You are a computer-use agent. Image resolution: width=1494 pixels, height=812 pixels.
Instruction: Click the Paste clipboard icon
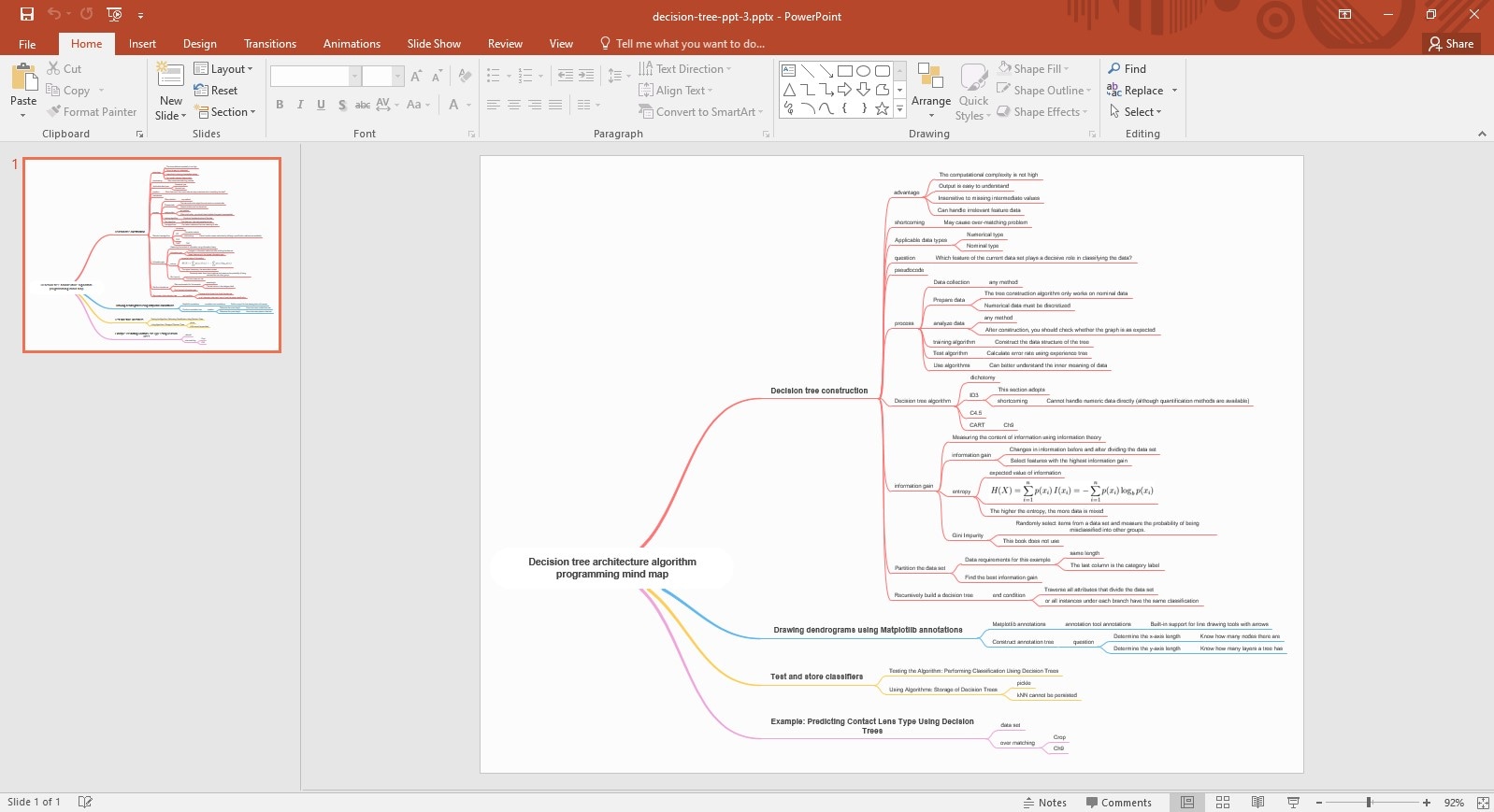(x=23, y=78)
